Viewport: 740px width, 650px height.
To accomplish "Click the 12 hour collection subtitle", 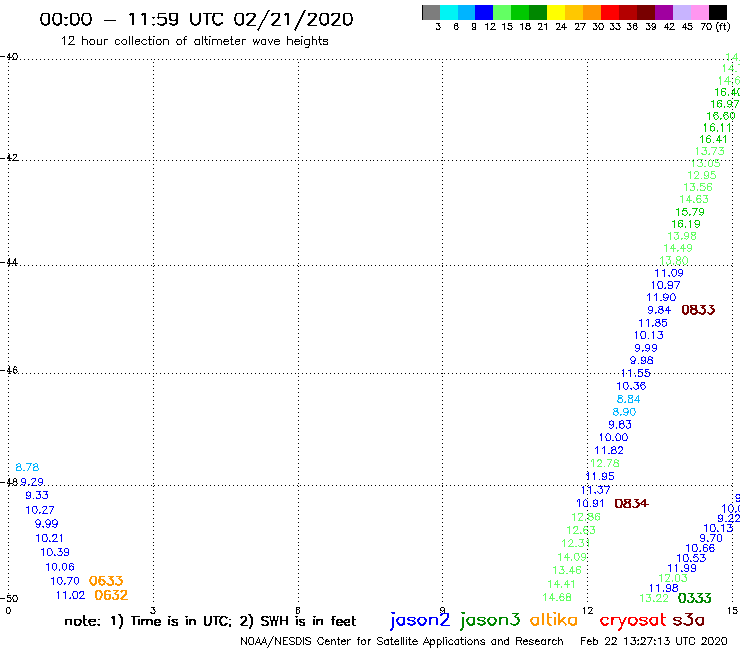I will tap(194, 41).
